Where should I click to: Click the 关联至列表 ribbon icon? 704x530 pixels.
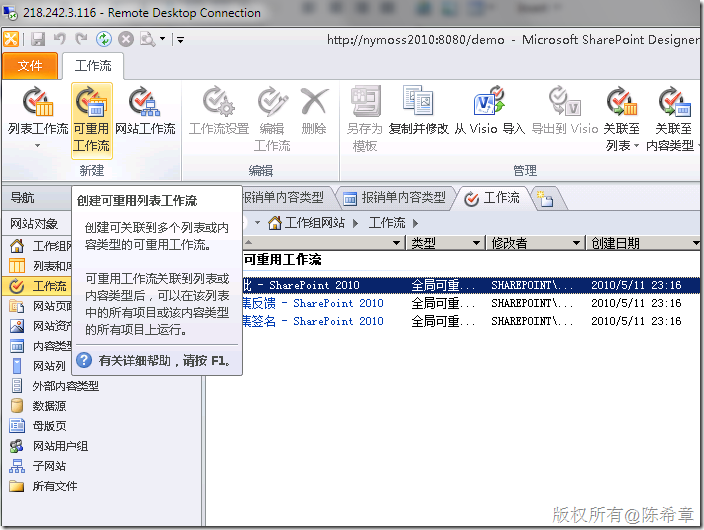622,101
